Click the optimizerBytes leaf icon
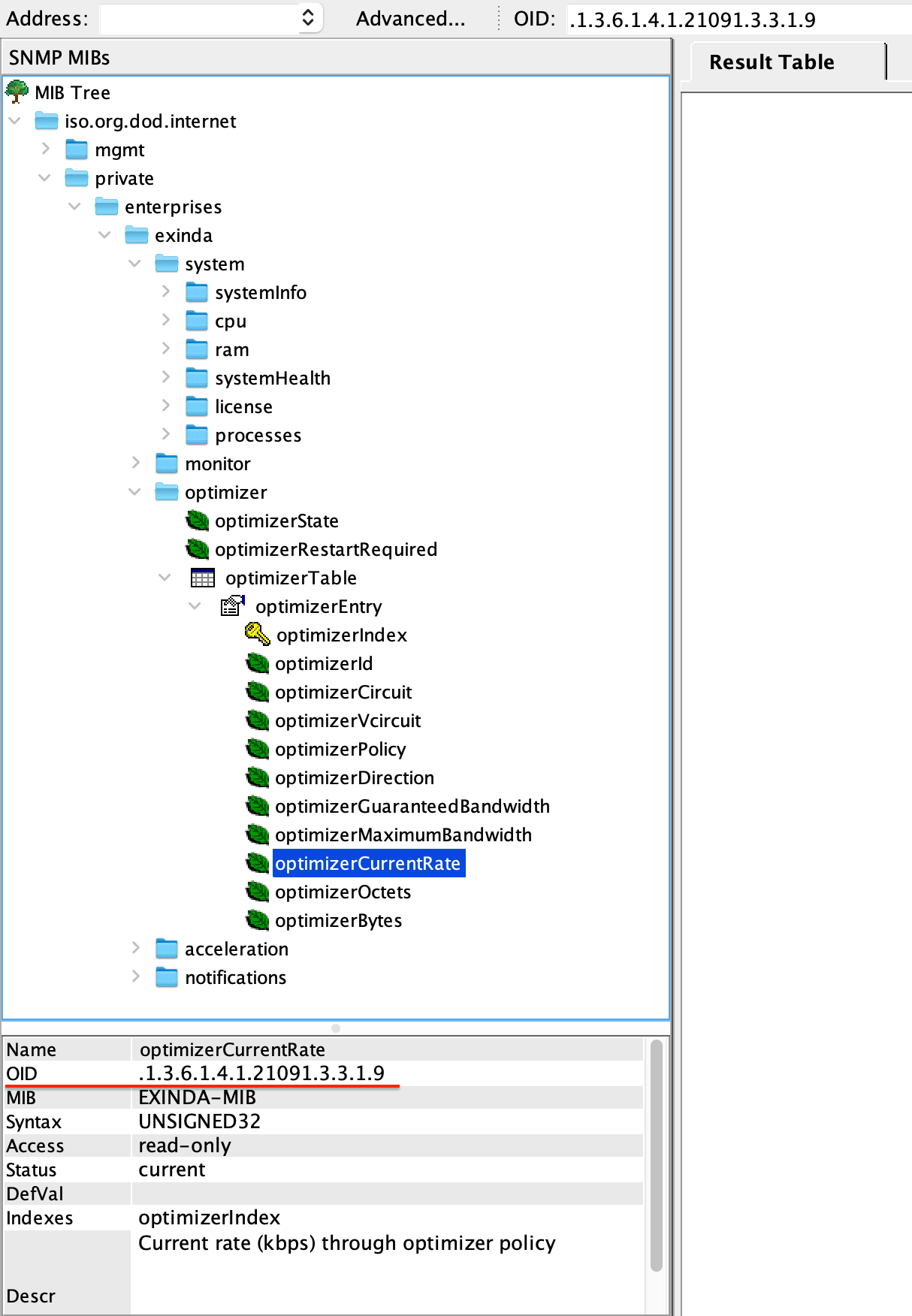912x1316 pixels. 258,920
